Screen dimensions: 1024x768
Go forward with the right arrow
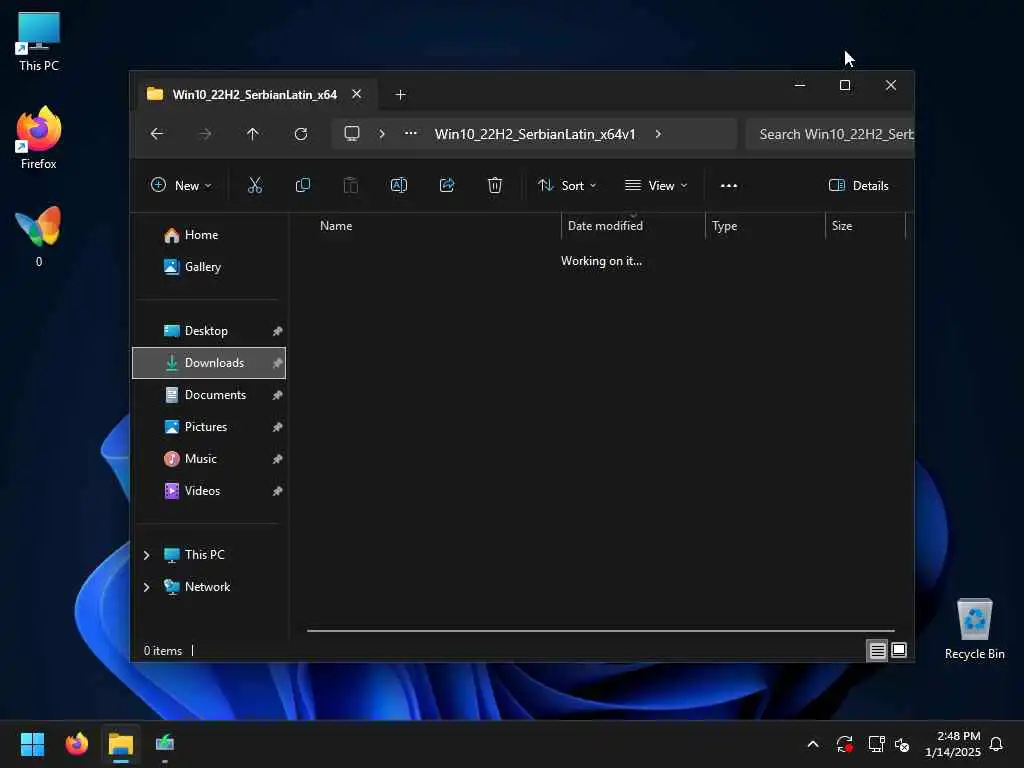point(205,134)
